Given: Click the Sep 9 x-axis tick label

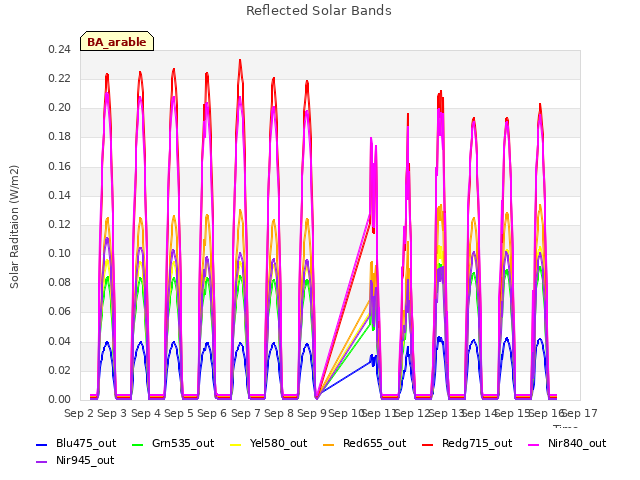Looking at the screenshot, I should tap(312, 413).
